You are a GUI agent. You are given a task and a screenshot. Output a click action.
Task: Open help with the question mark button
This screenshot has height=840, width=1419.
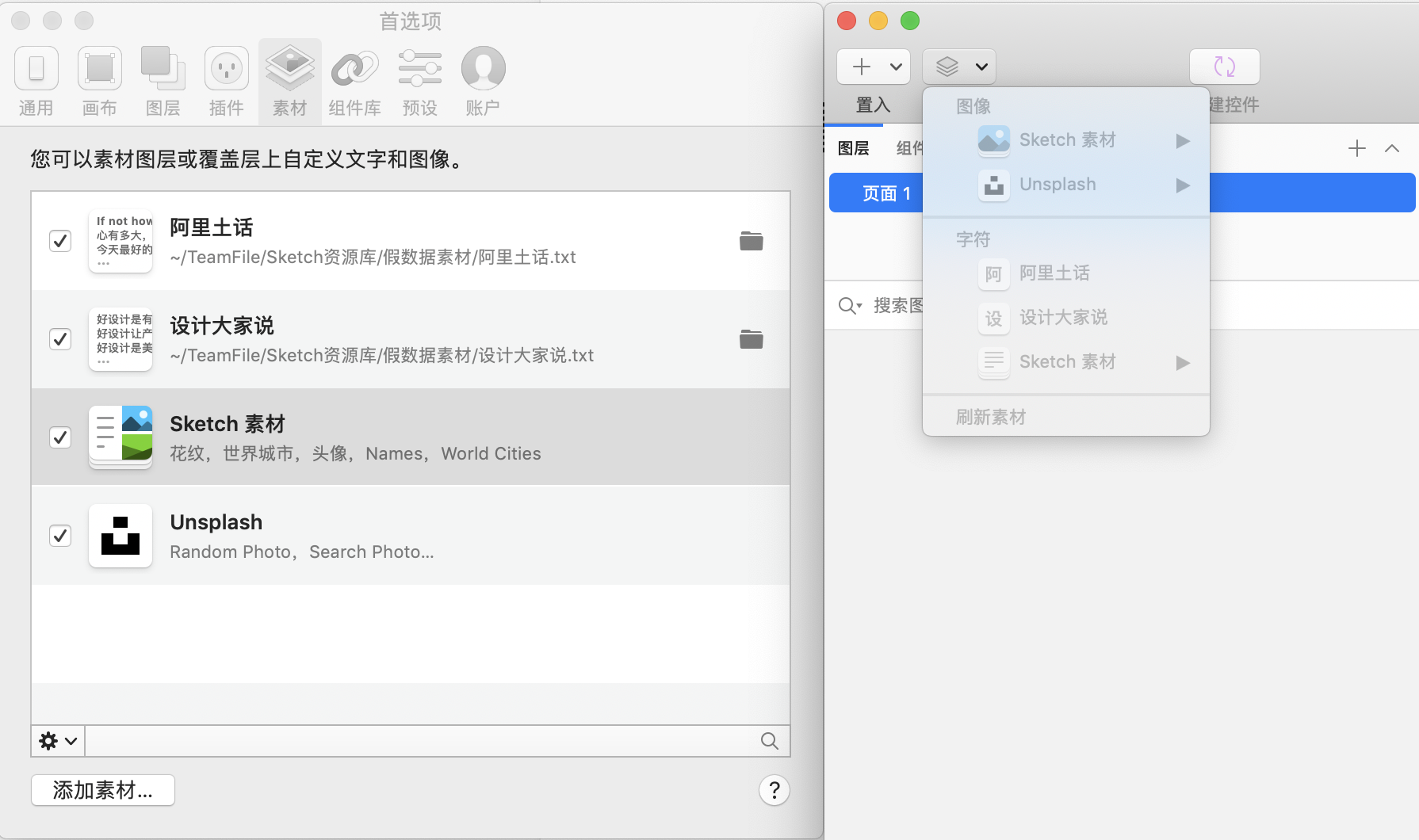coord(775,790)
